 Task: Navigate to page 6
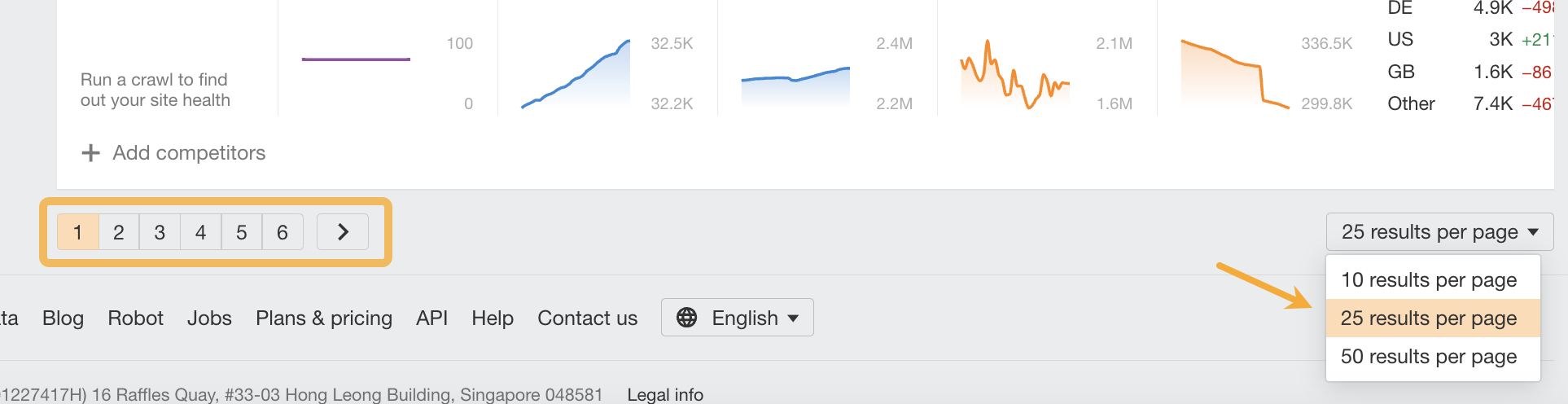282,232
